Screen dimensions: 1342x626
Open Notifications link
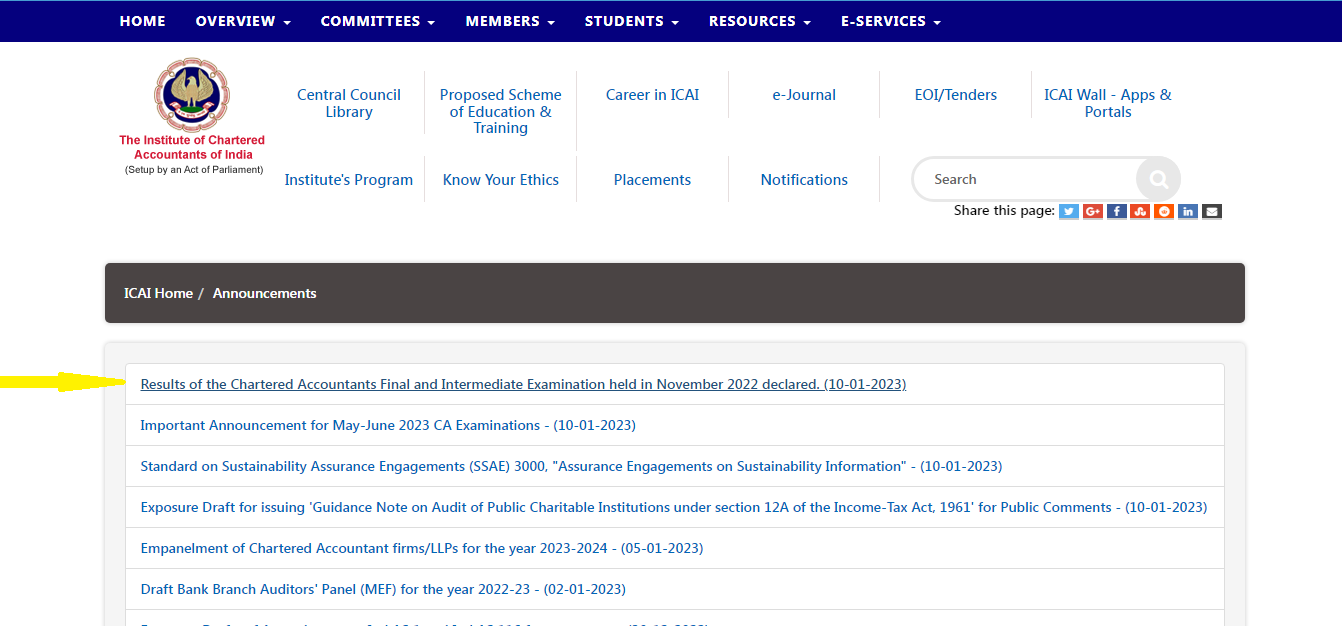click(804, 180)
